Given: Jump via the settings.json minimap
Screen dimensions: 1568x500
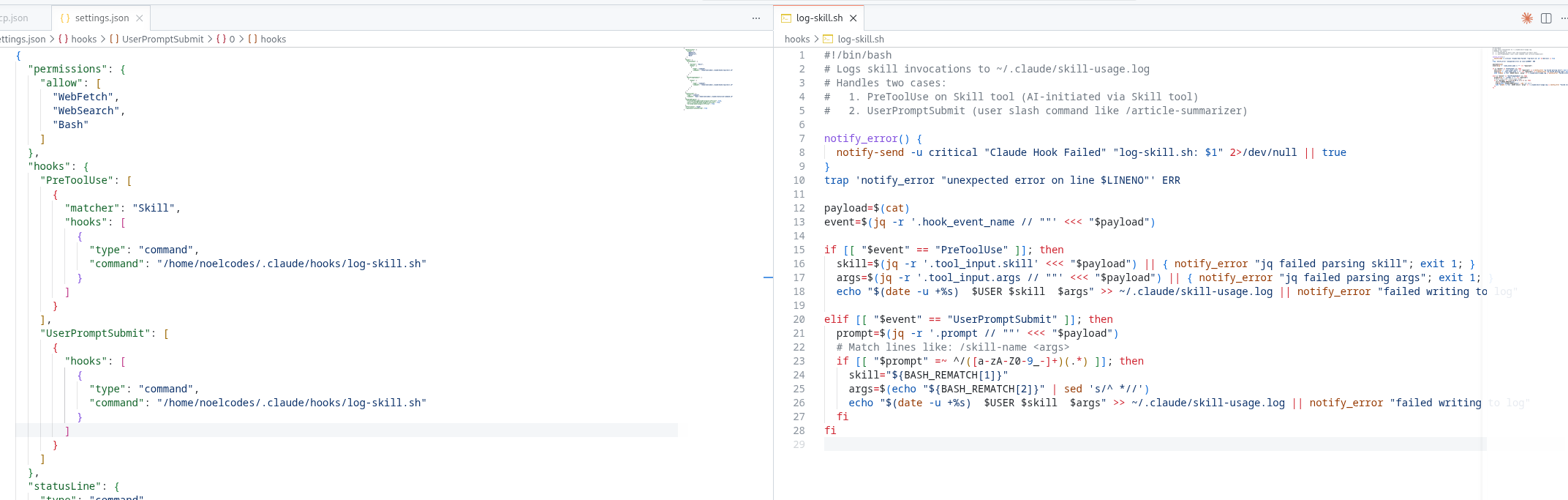Looking at the screenshot, I should point(709,79).
